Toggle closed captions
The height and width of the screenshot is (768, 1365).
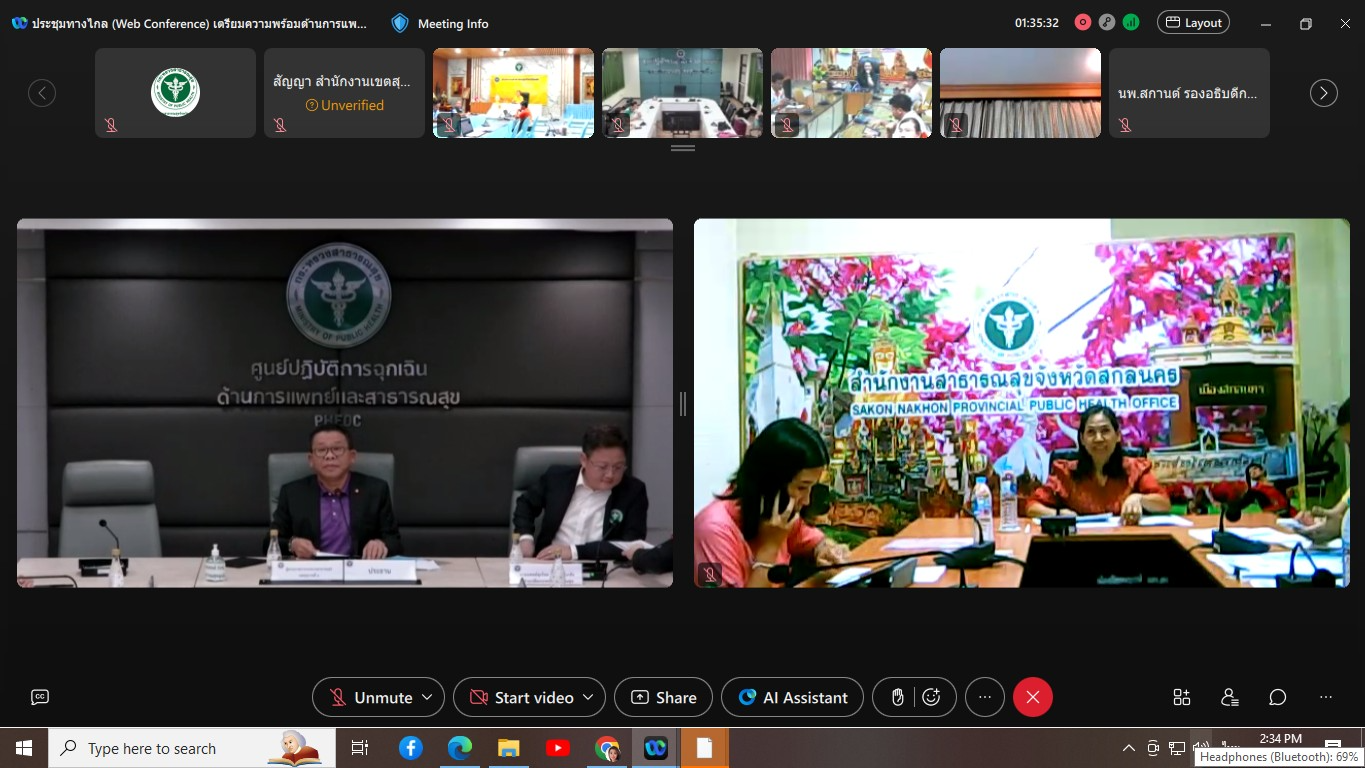click(40, 697)
